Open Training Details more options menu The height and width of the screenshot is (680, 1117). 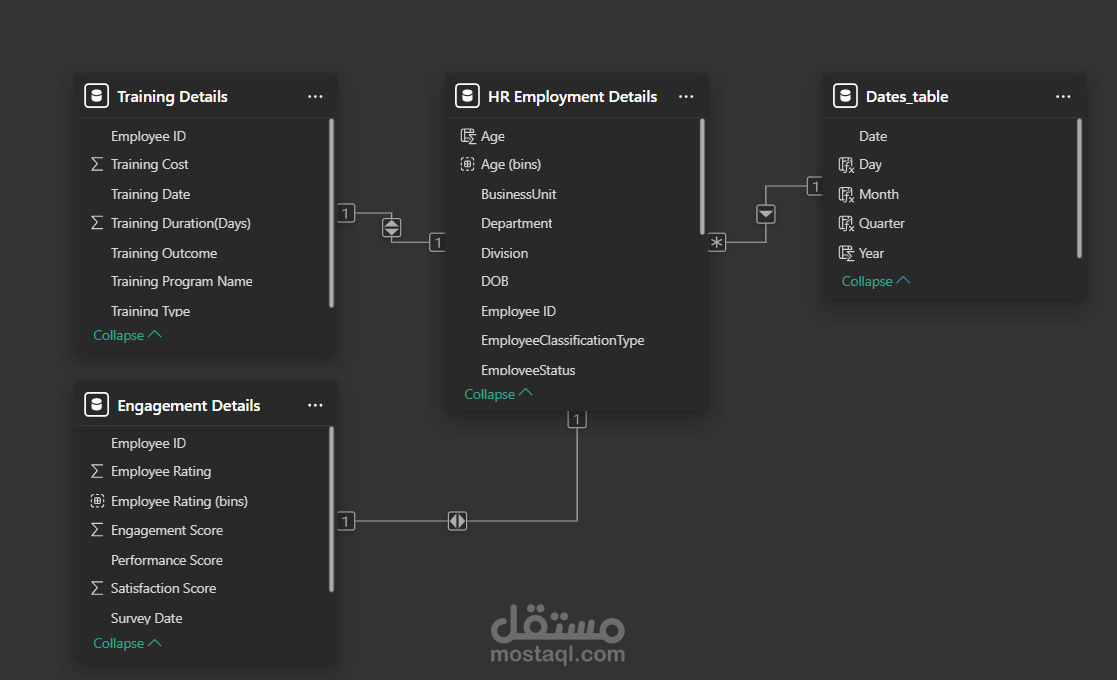tap(315, 96)
